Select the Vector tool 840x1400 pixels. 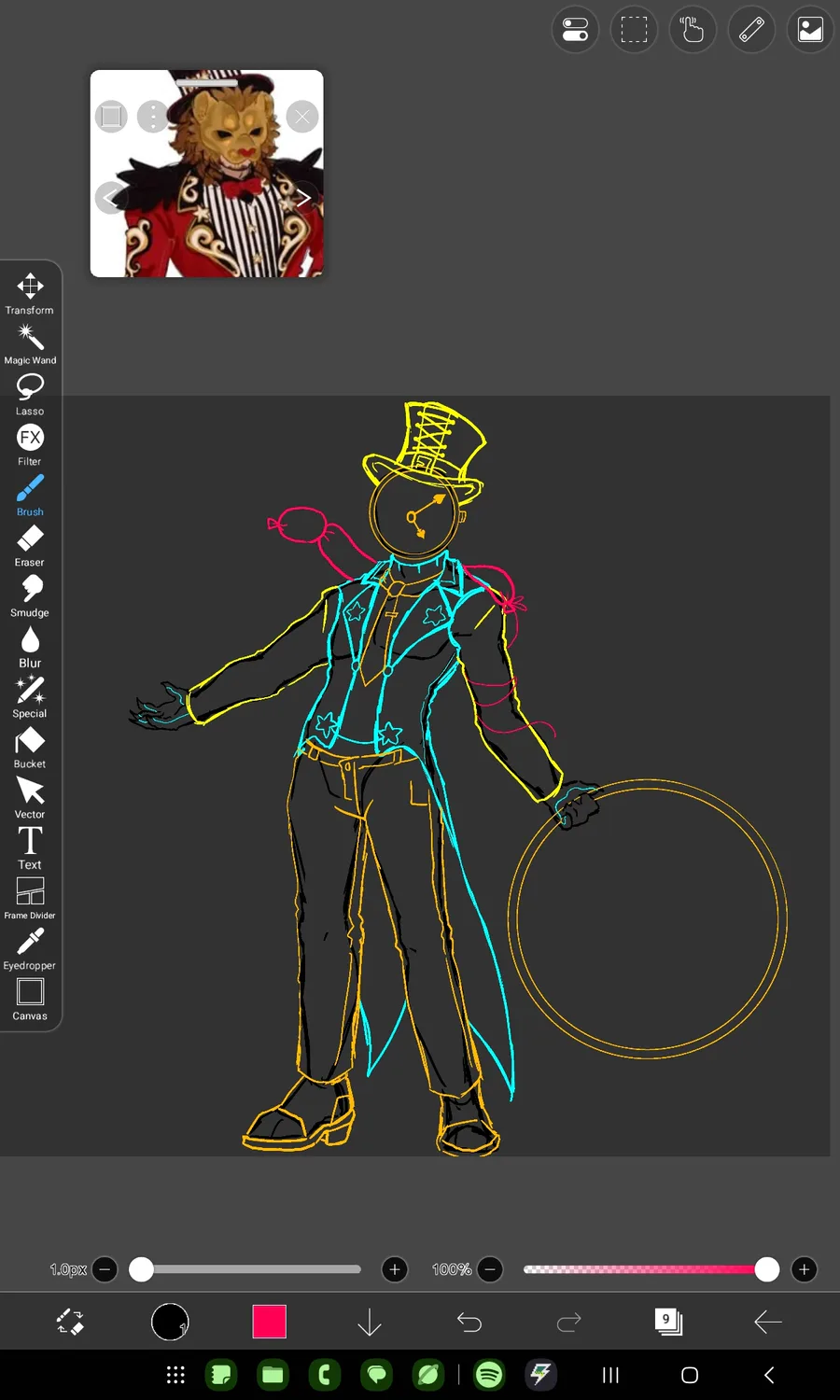coord(30,797)
